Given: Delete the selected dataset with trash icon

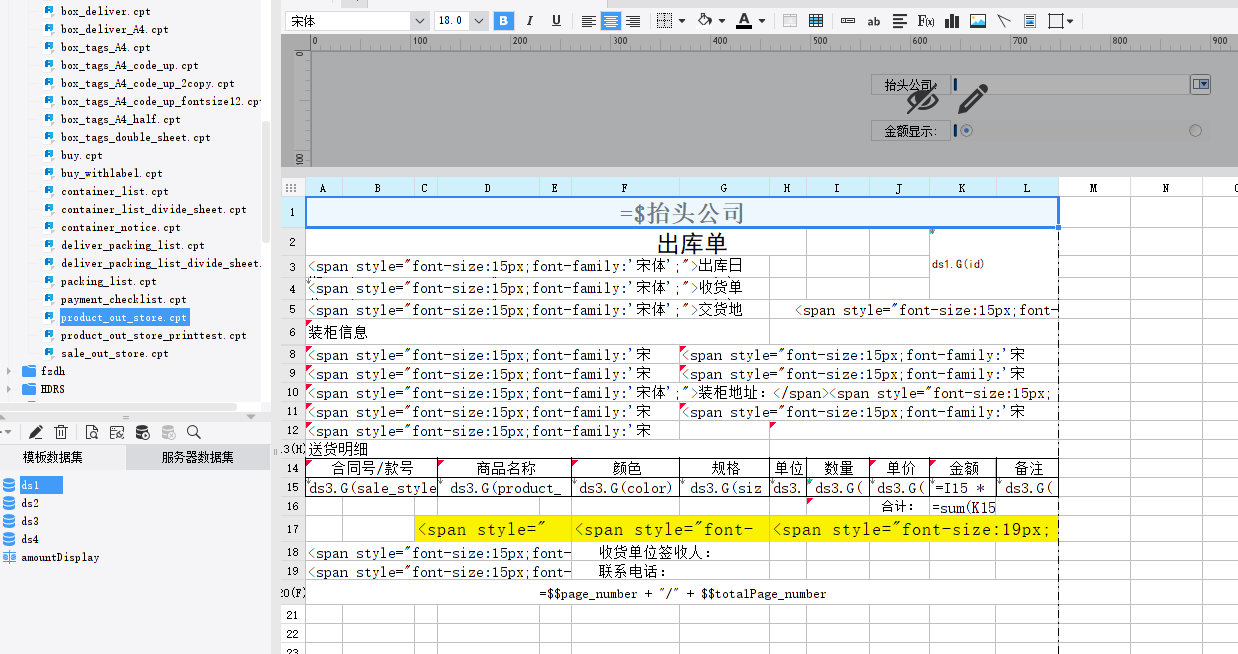Looking at the screenshot, I should 61,432.
